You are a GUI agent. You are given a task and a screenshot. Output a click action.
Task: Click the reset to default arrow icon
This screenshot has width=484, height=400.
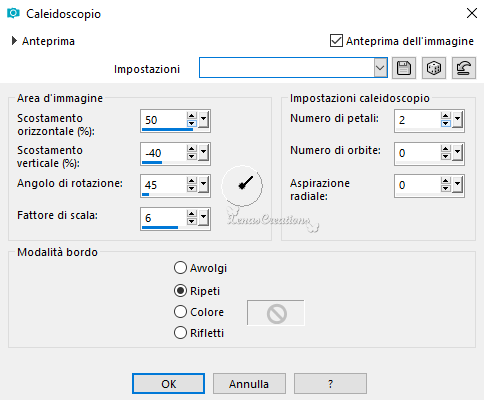click(464, 68)
